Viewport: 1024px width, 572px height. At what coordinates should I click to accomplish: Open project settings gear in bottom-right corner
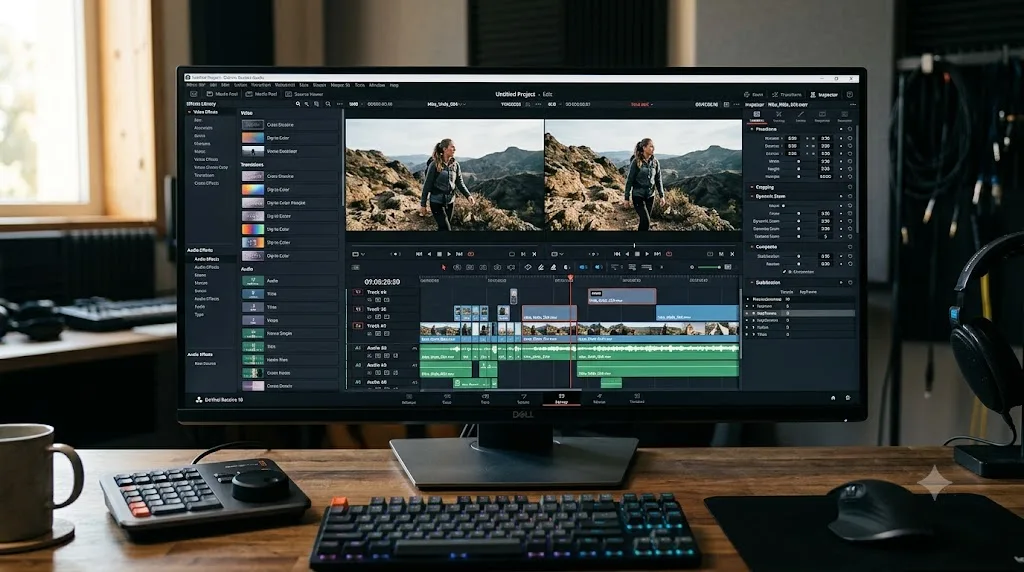[848, 398]
